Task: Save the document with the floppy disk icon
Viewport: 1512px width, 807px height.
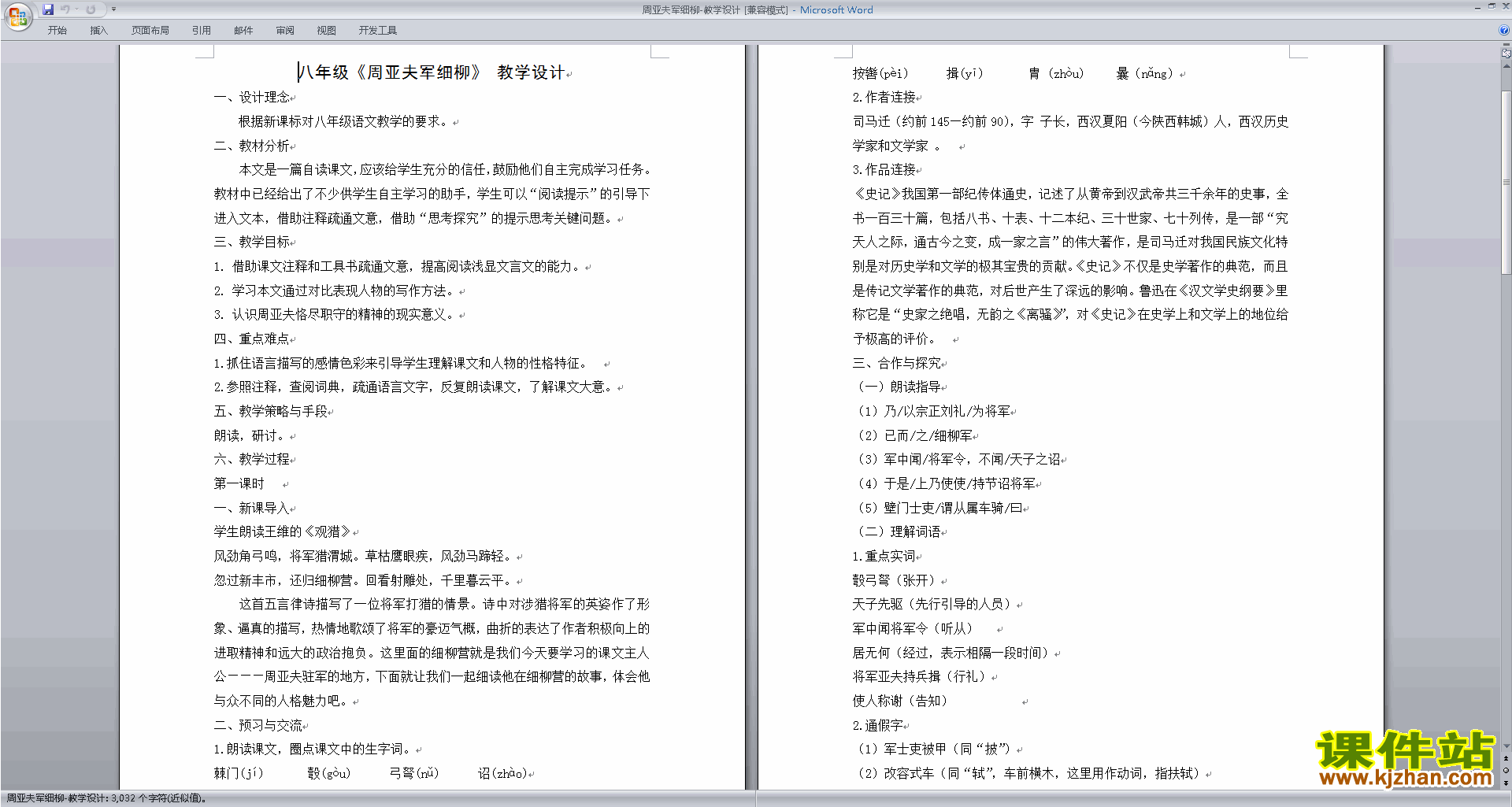Action: pos(48,9)
